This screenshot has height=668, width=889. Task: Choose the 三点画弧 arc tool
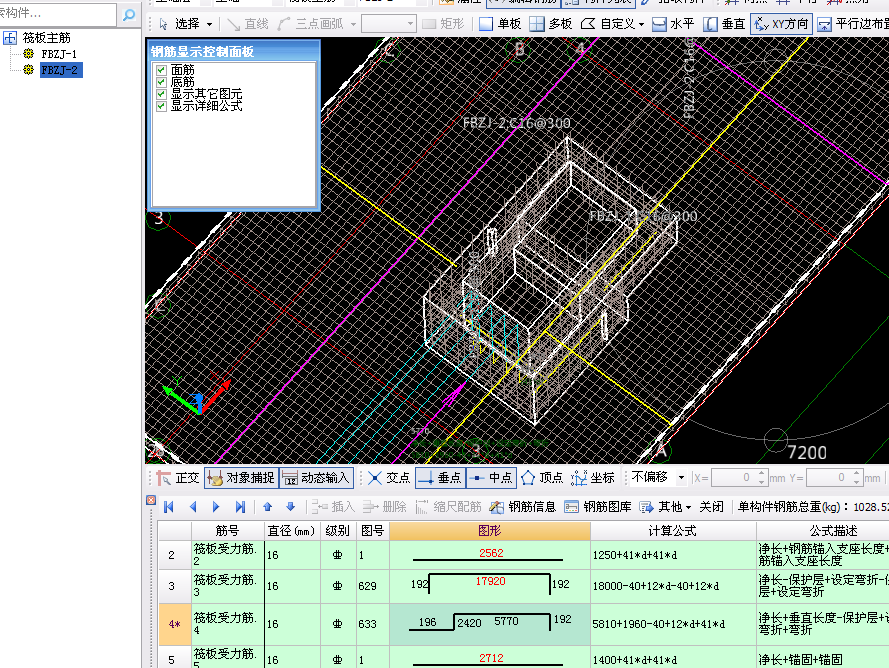click(311, 24)
